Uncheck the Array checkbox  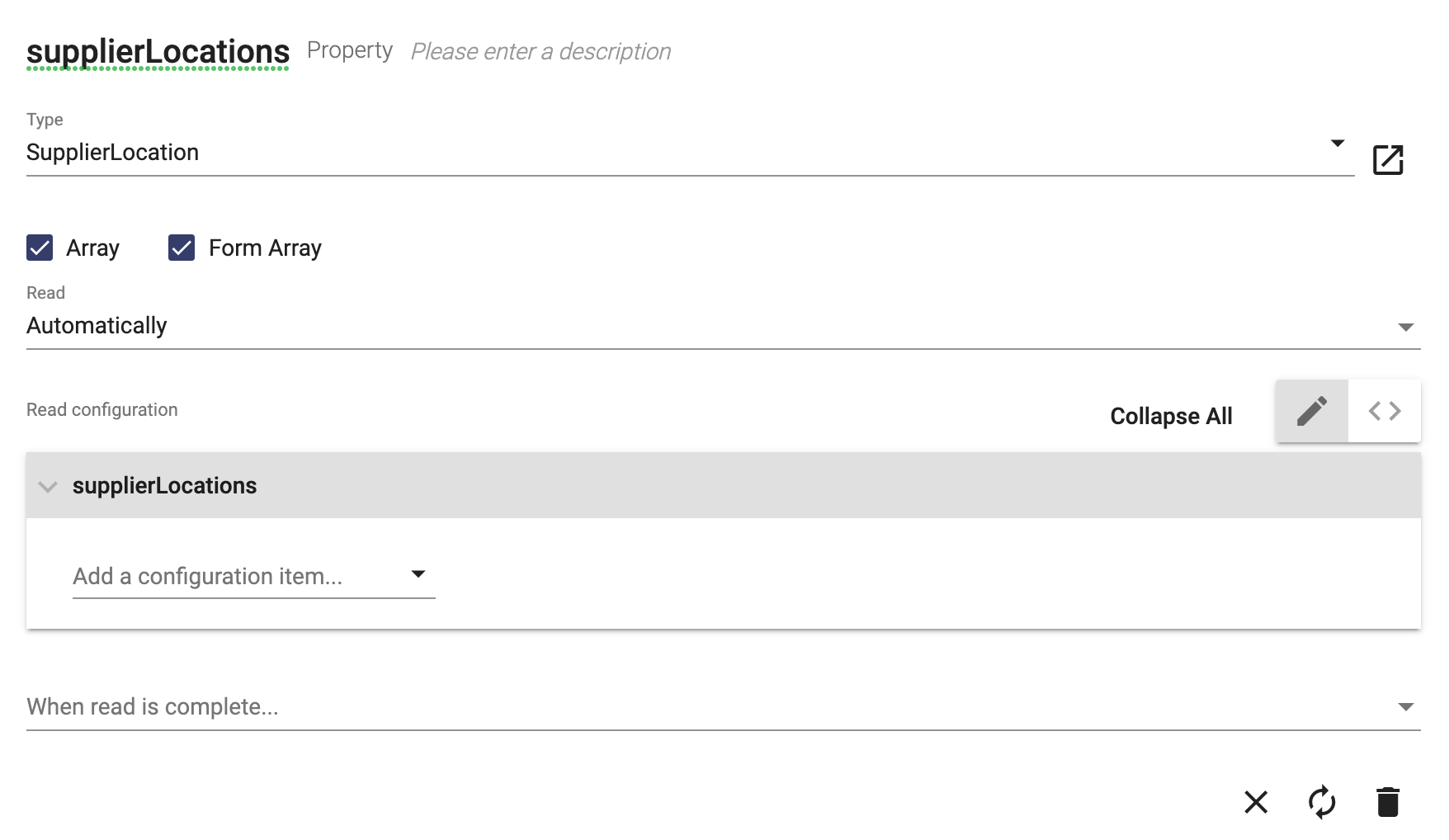(x=40, y=248)
